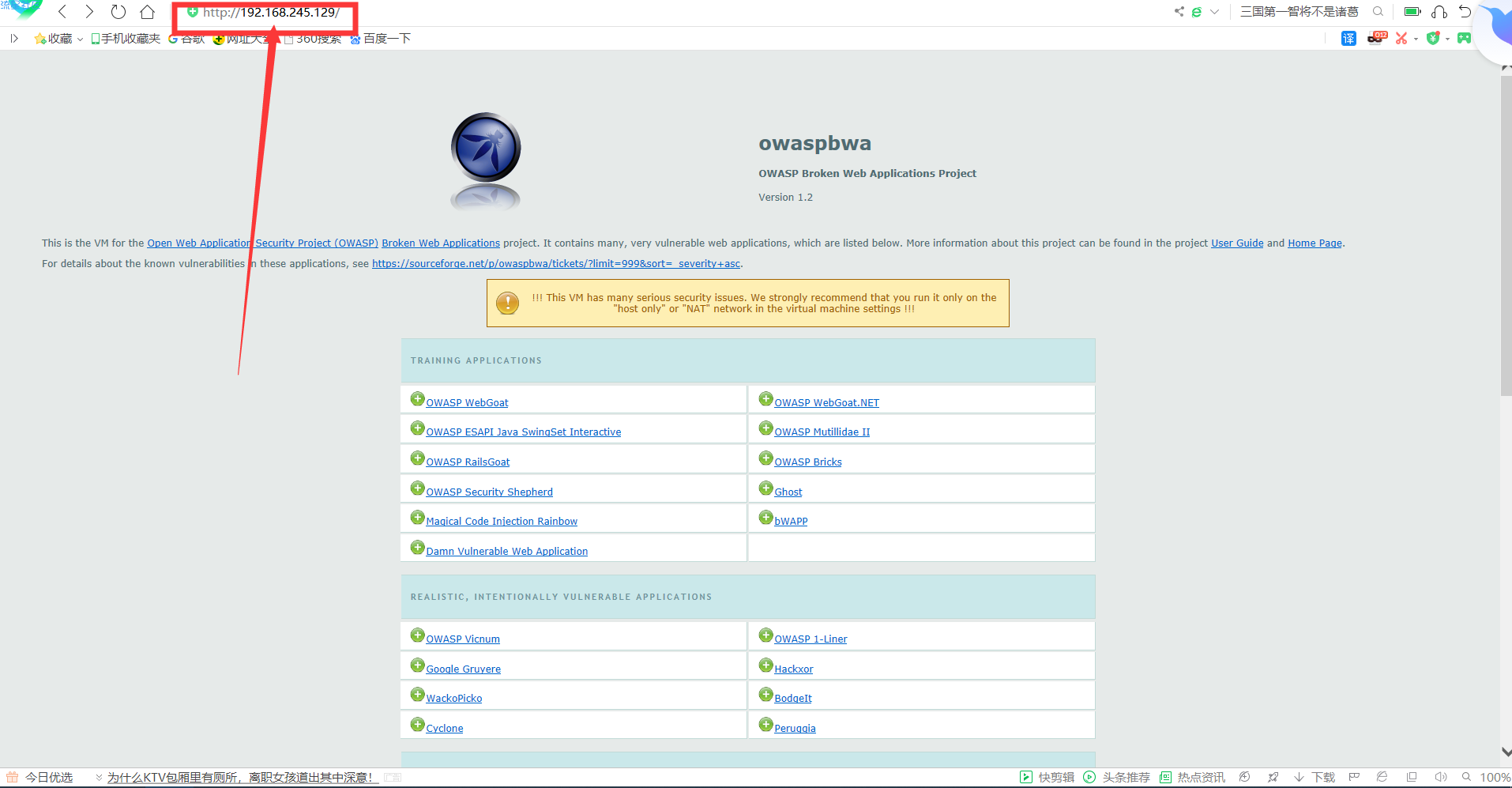Open the Hackxor link
This screenshot has width=1512, height=788.
coord(793,669)
